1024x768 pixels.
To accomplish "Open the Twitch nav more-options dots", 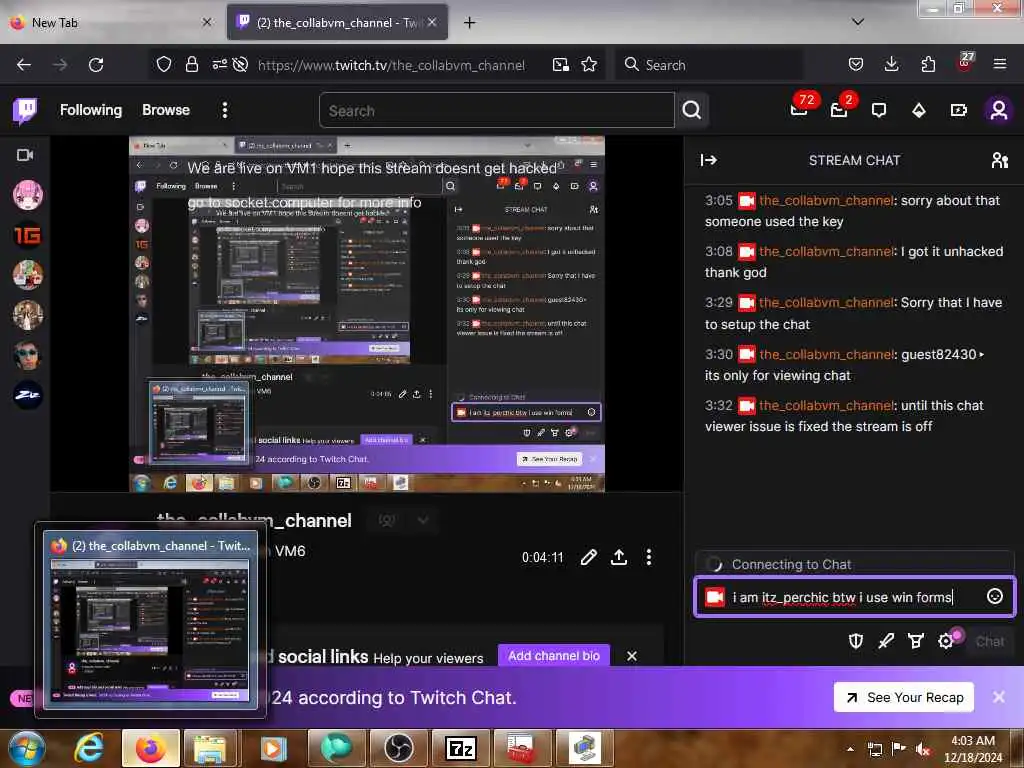I will coord(225,110).
